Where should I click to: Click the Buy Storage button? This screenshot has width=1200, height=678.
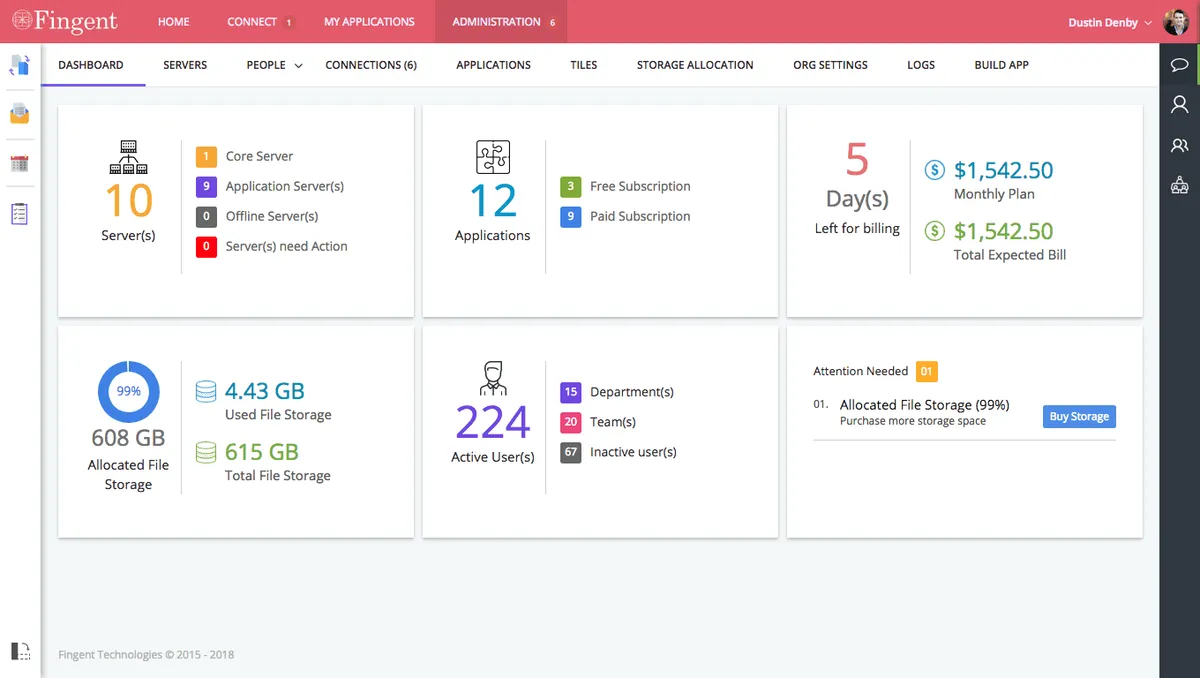(x=1079, y=417)
